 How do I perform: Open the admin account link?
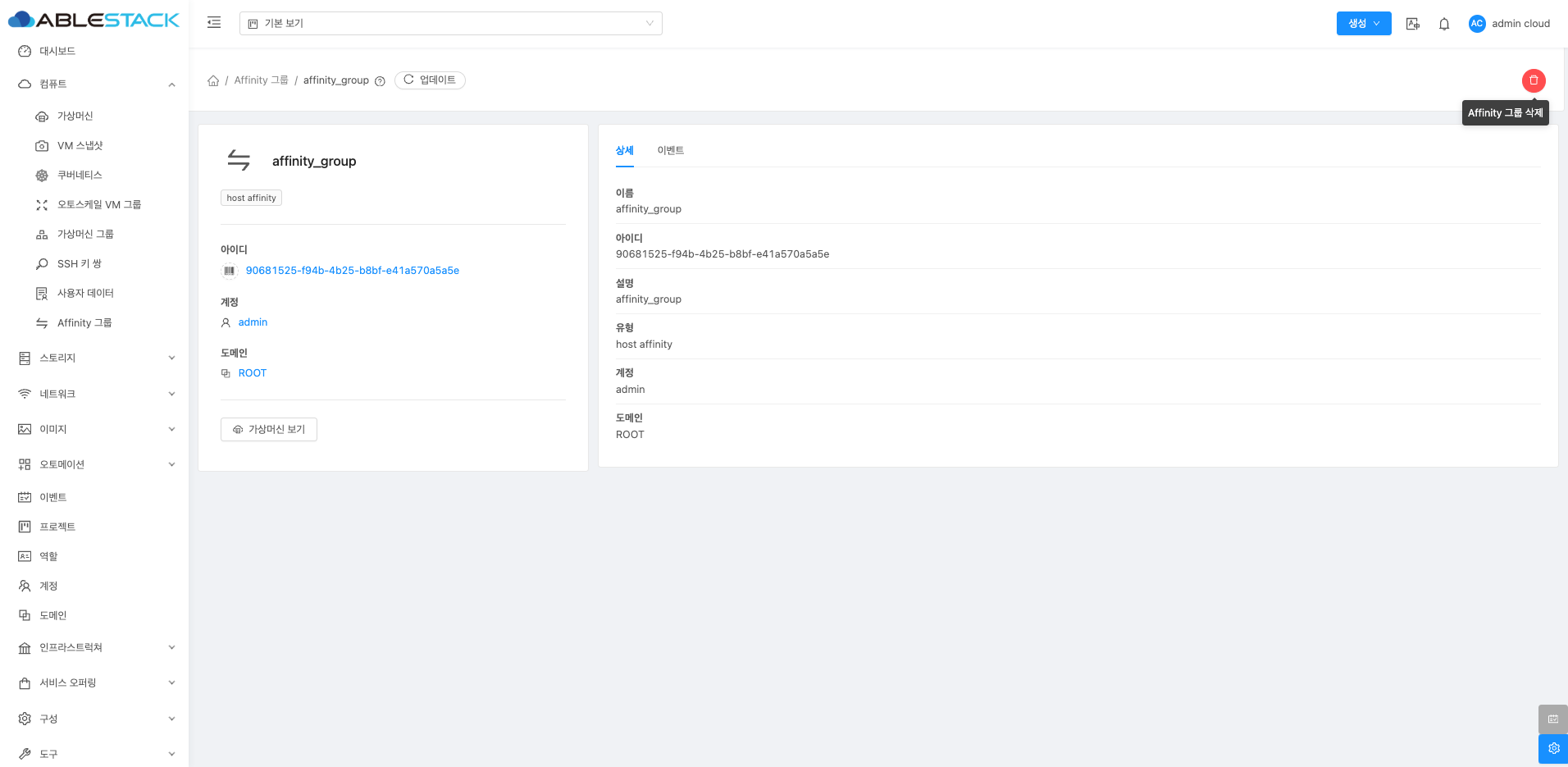tap(253, 322)
